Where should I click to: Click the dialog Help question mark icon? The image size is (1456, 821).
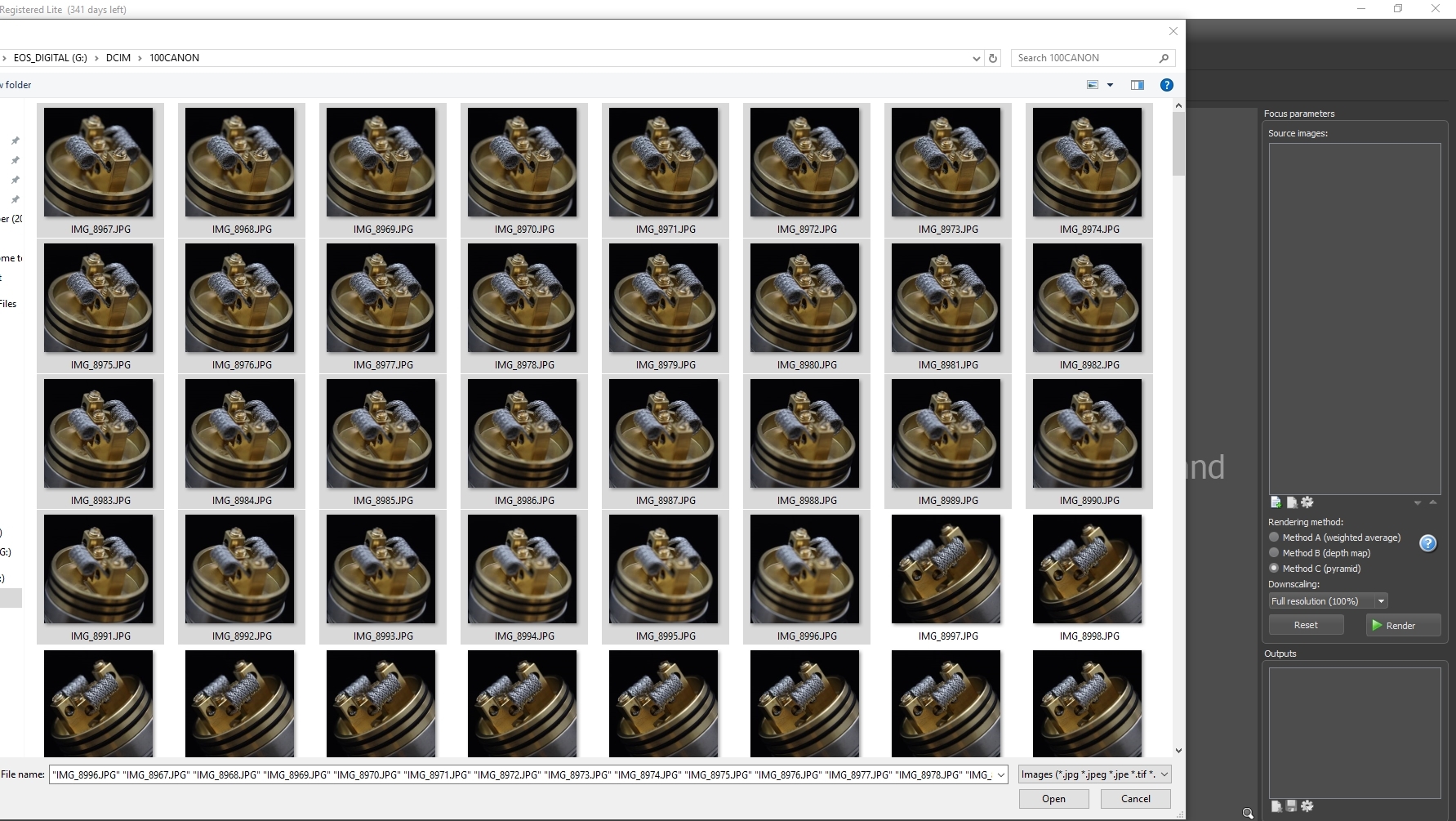pos(1166,84)
